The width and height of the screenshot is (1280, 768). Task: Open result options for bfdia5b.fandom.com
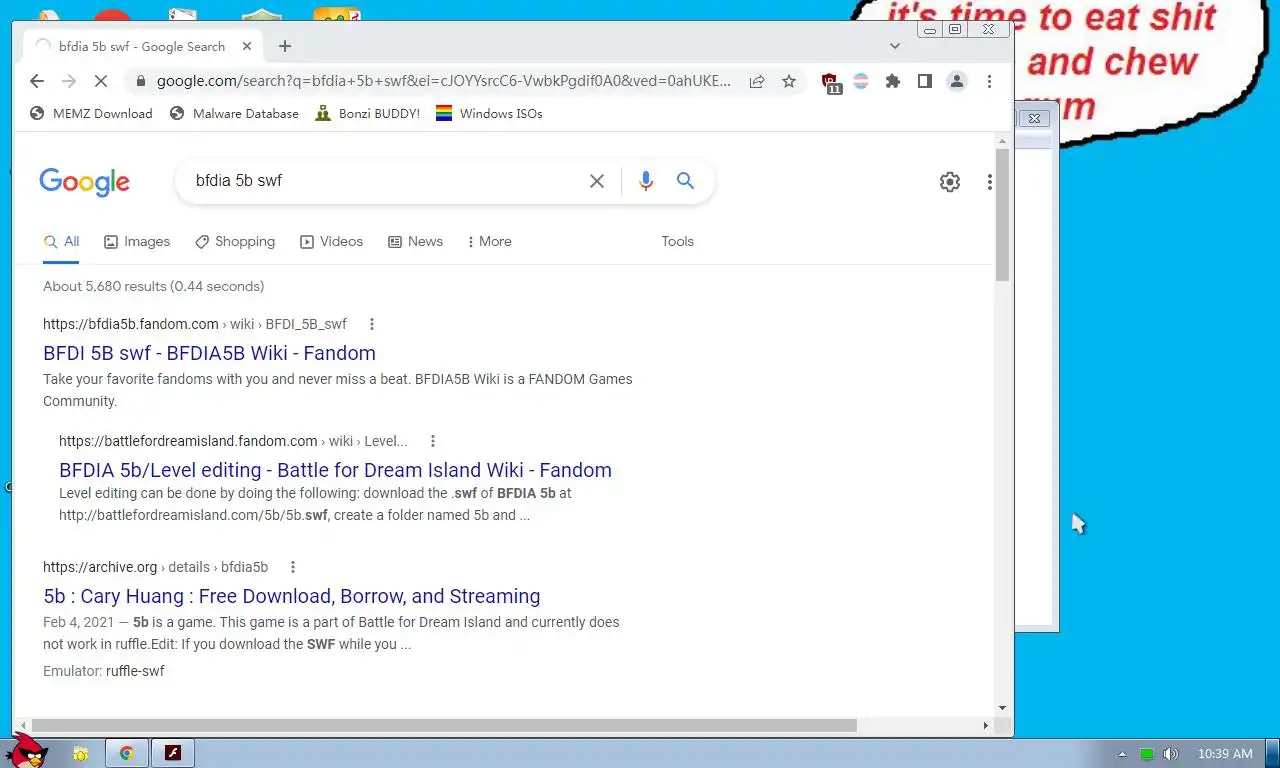372,324
